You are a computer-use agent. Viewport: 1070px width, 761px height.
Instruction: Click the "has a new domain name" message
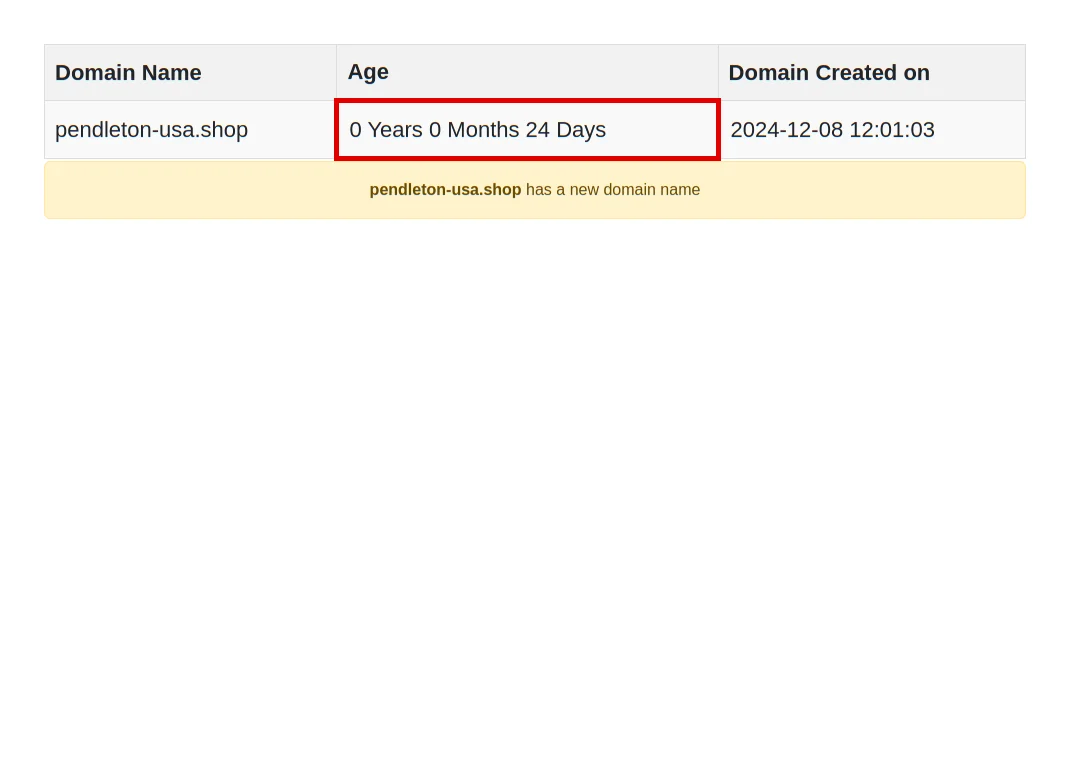pyautogui.click(x=613, y=190)
